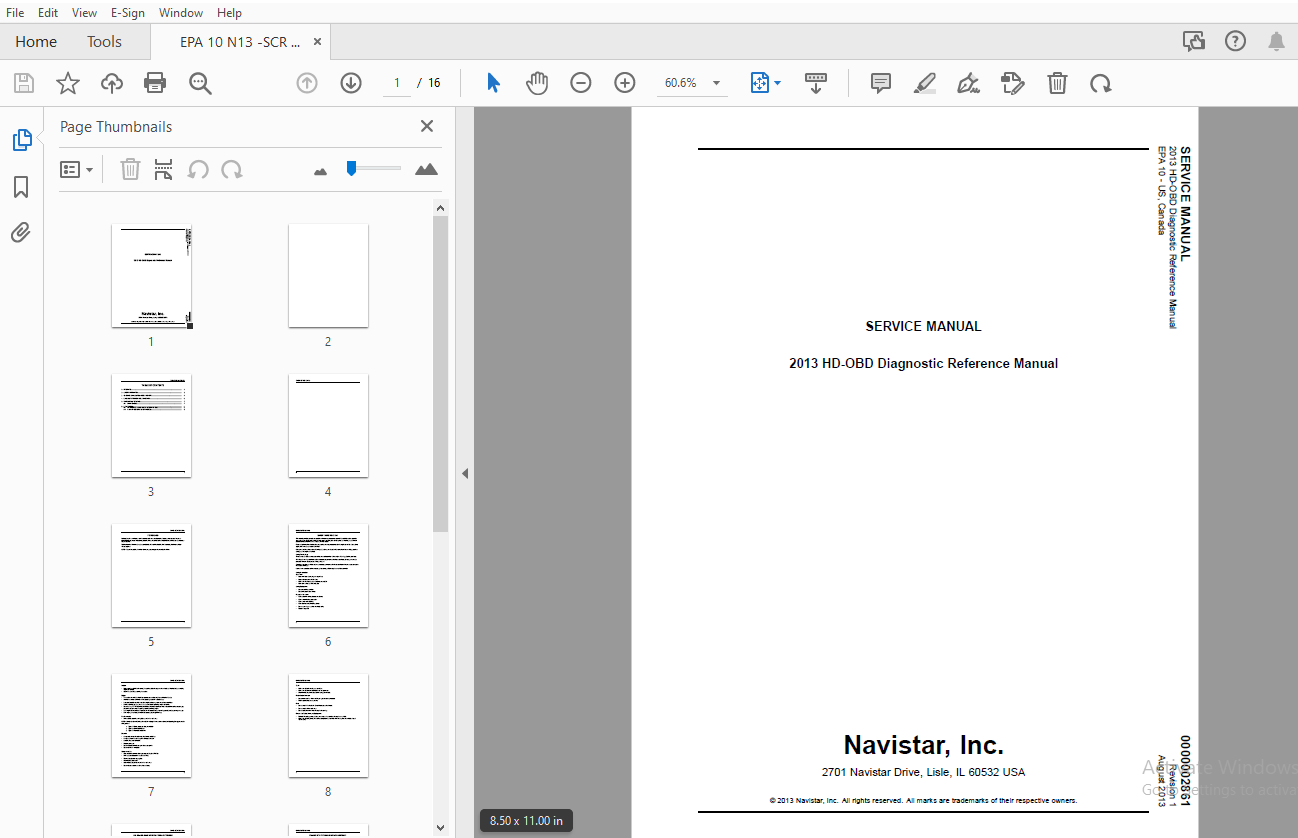Select the page 3 thumbnail
Screen dimensions: 1298x838
coord(151,426)
